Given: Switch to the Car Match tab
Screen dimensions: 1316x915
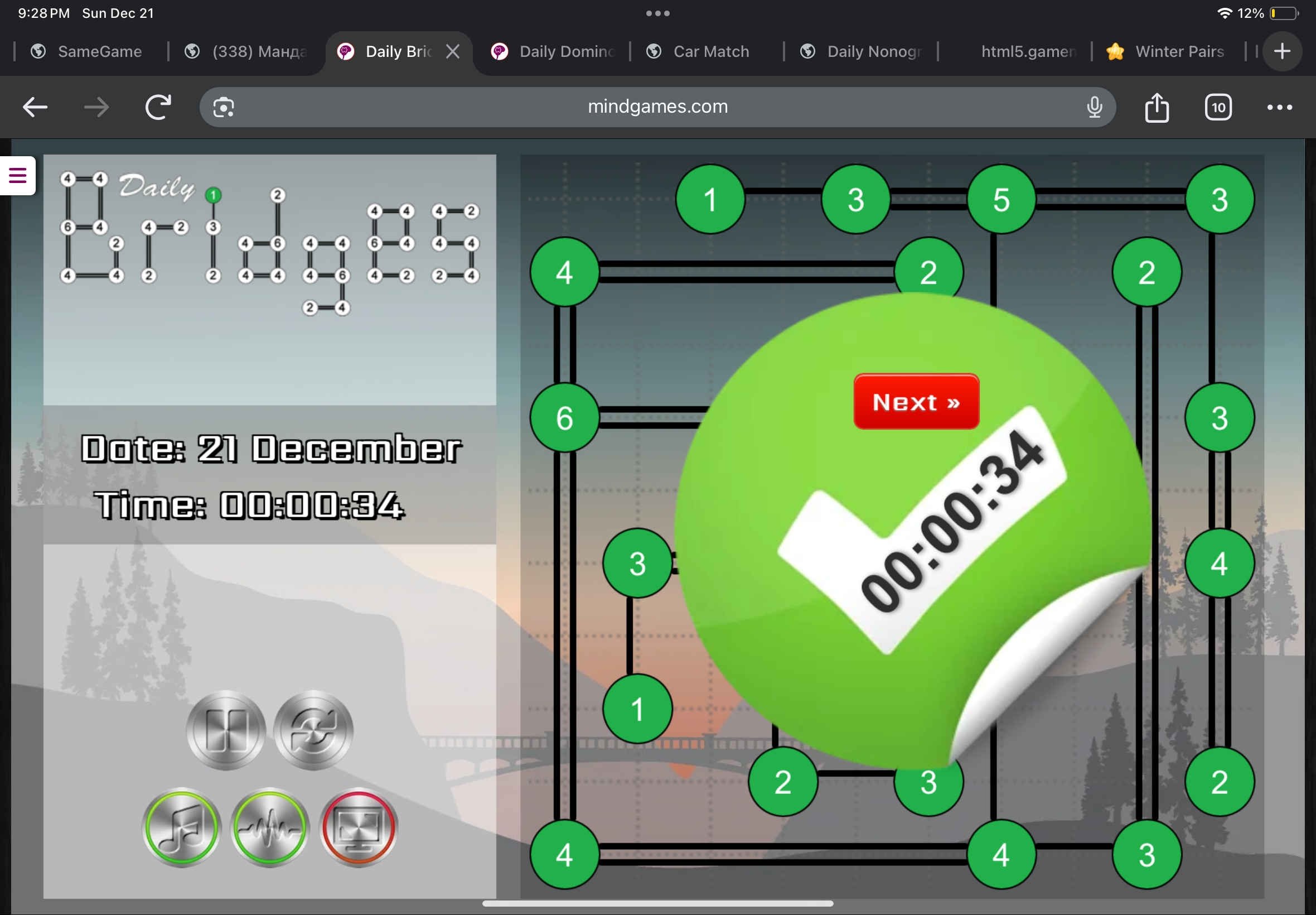Looking at the screenshot, I should point(710,51).
